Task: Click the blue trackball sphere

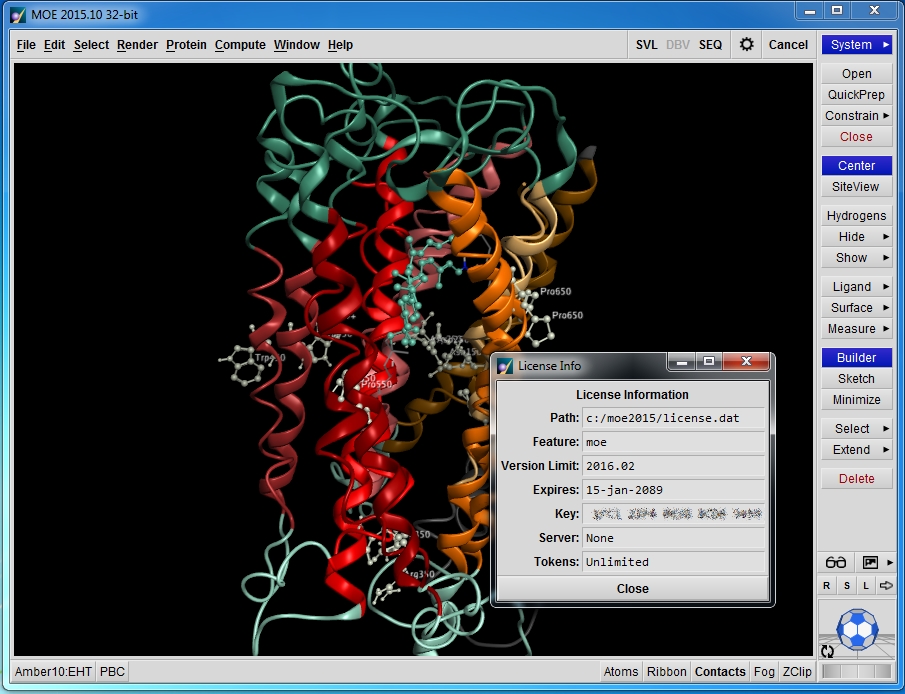Action: click(x=857, y=629)
